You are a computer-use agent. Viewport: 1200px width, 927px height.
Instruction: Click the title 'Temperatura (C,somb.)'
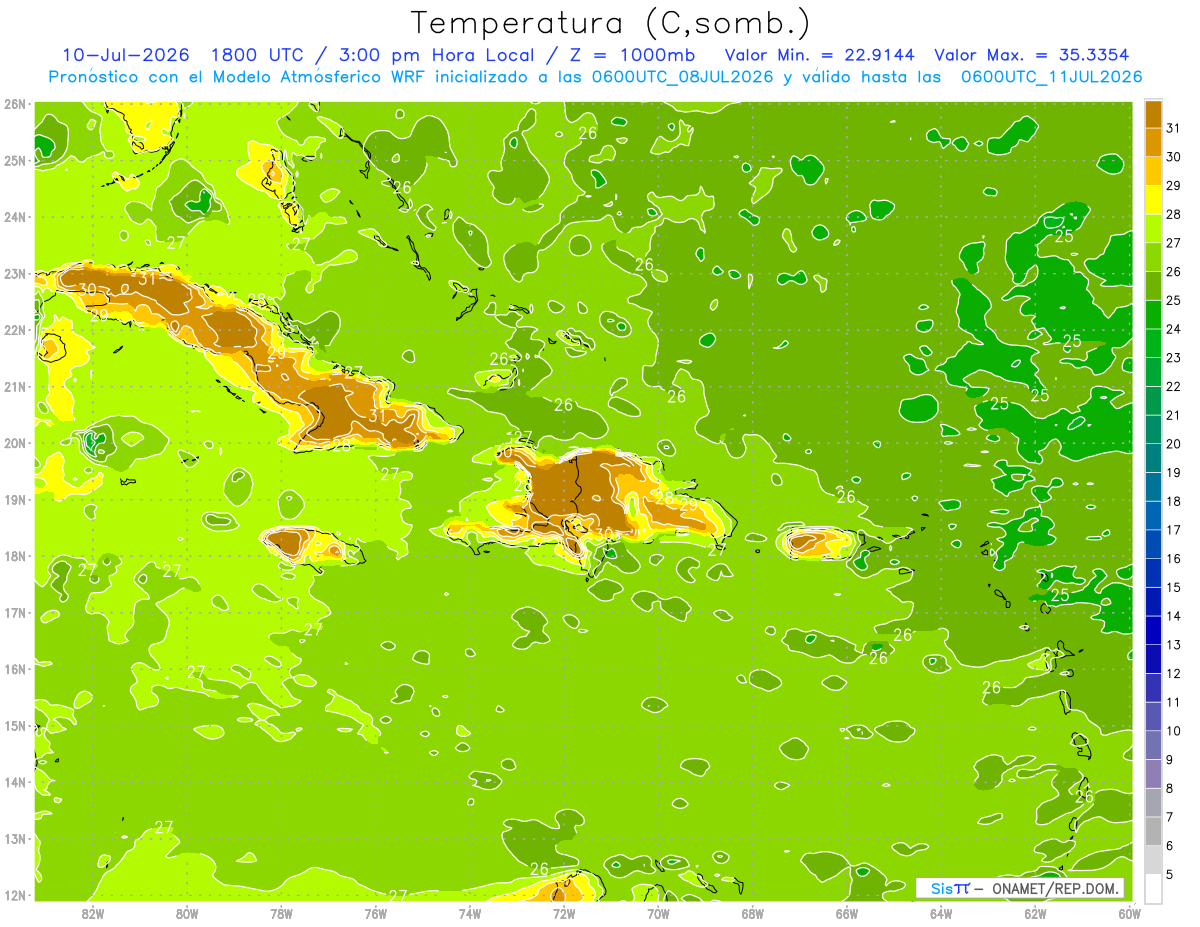611,24
